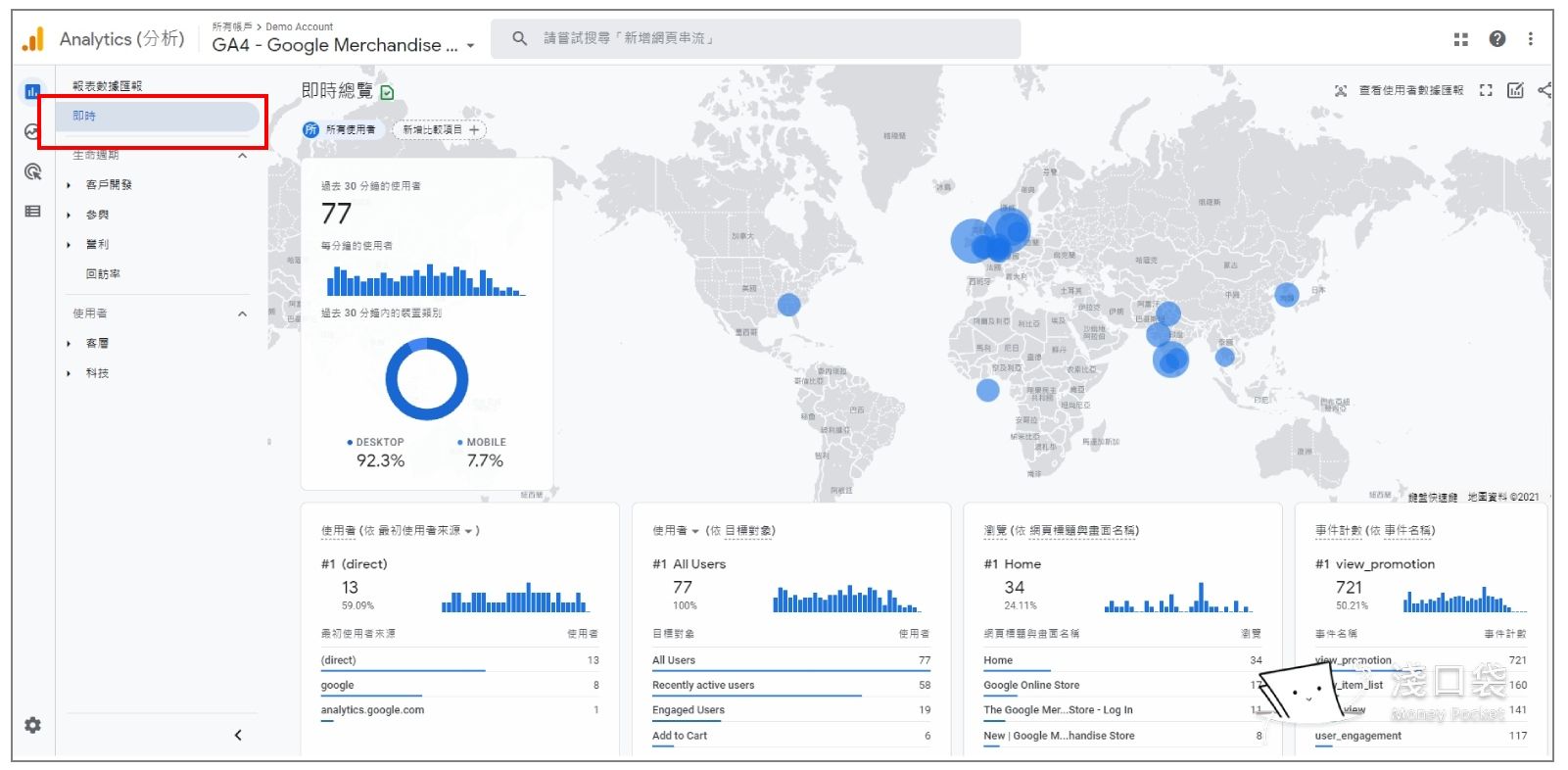Collapse the 生命週期 section
This screenshot has width=1568, height=770.
[242, 156]
